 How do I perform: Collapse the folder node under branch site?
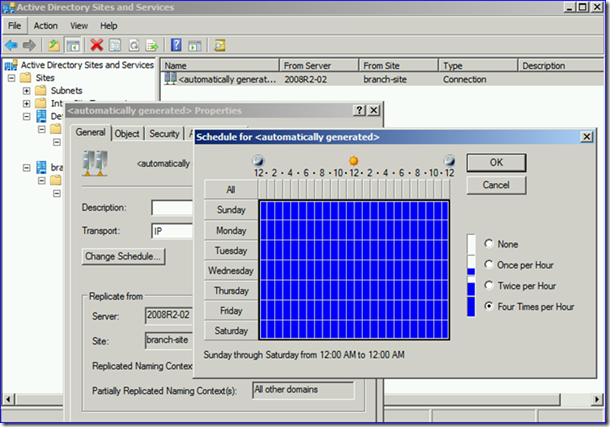42,180
